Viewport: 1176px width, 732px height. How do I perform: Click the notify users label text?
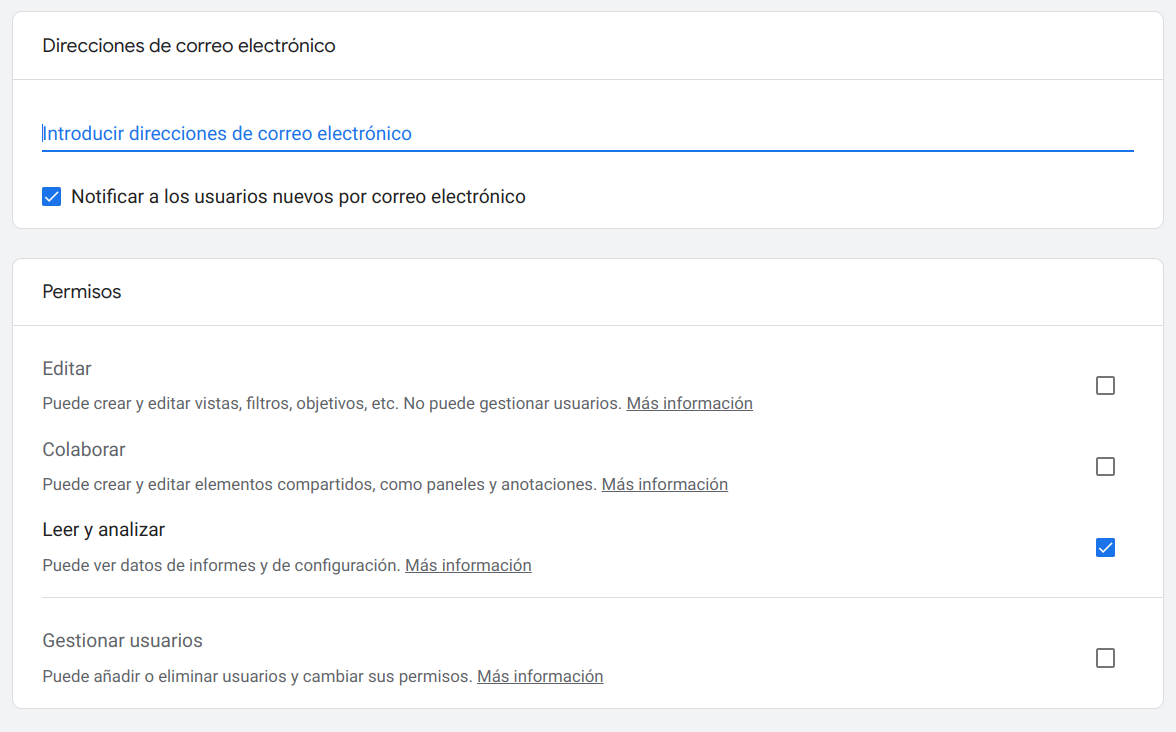coord(297,196)
